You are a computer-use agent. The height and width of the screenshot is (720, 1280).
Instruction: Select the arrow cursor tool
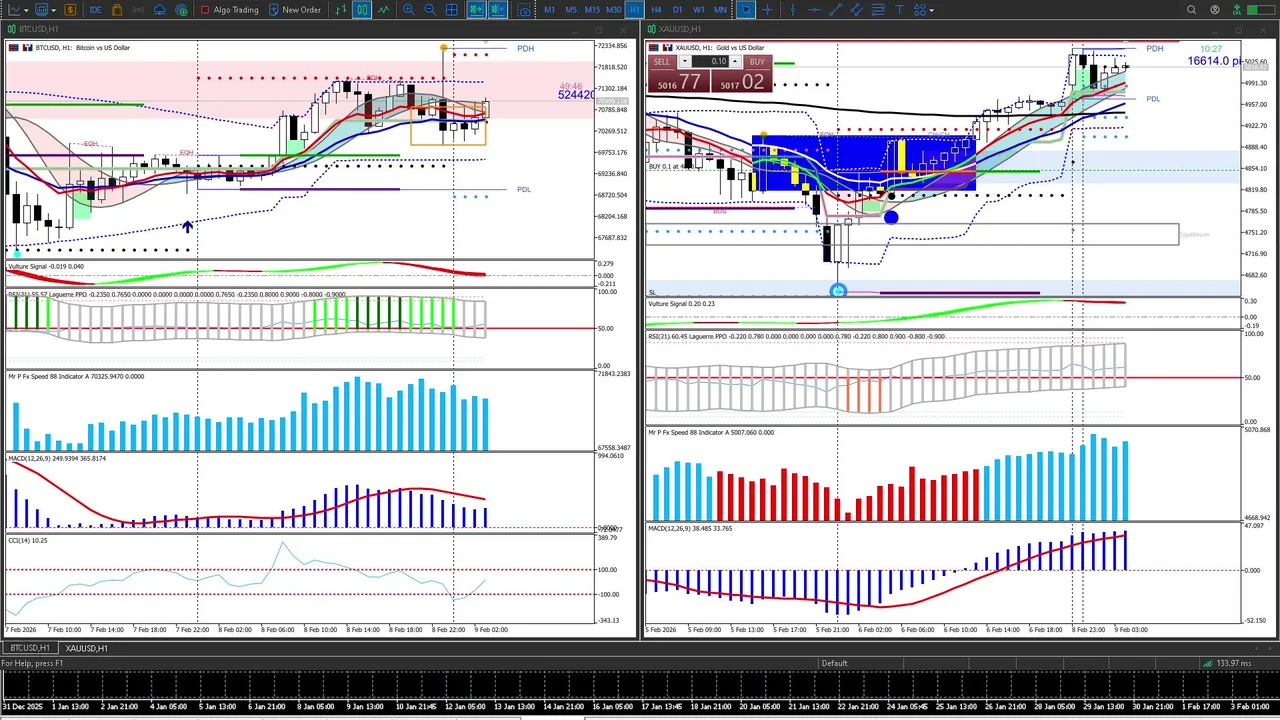(746, 10)
